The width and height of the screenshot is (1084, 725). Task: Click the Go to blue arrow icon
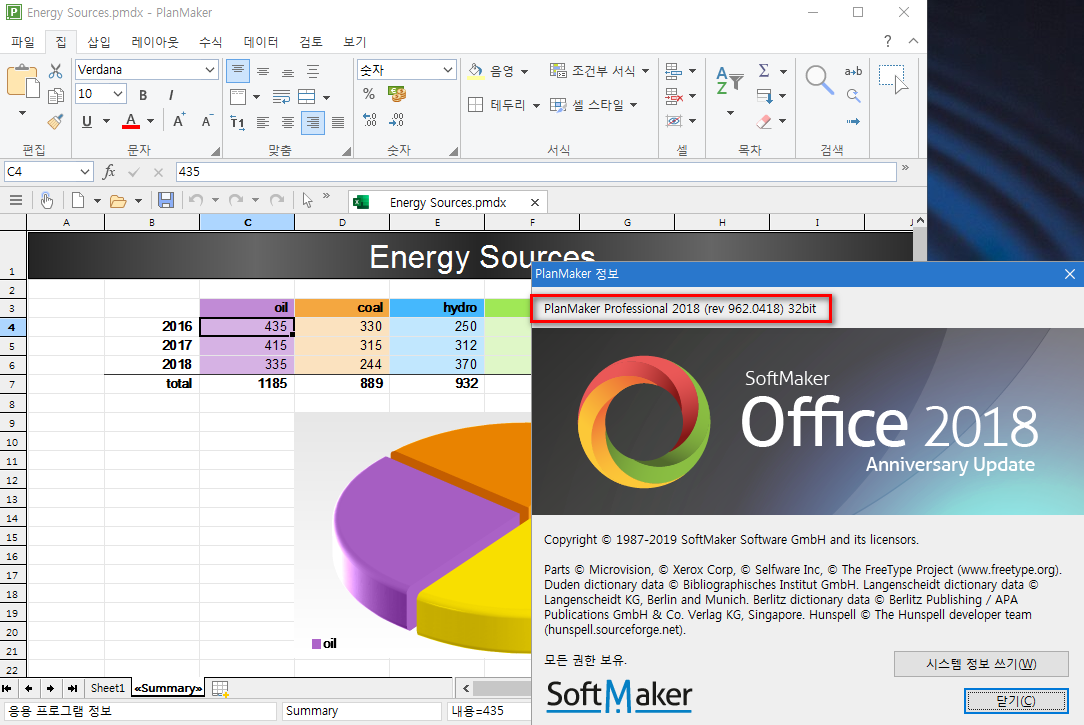[853, 121]
